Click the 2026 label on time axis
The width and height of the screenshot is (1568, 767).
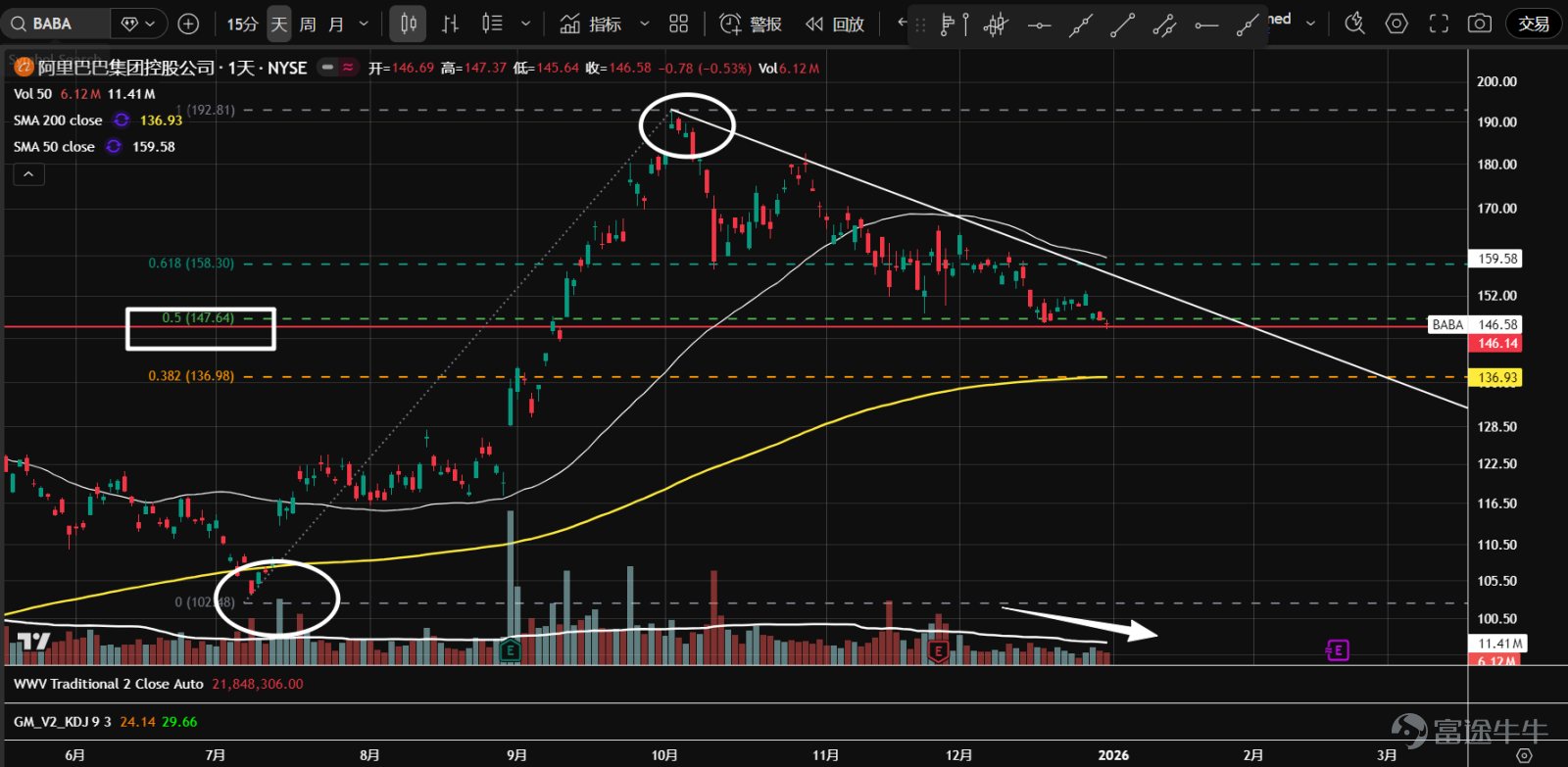[1113, 755]
